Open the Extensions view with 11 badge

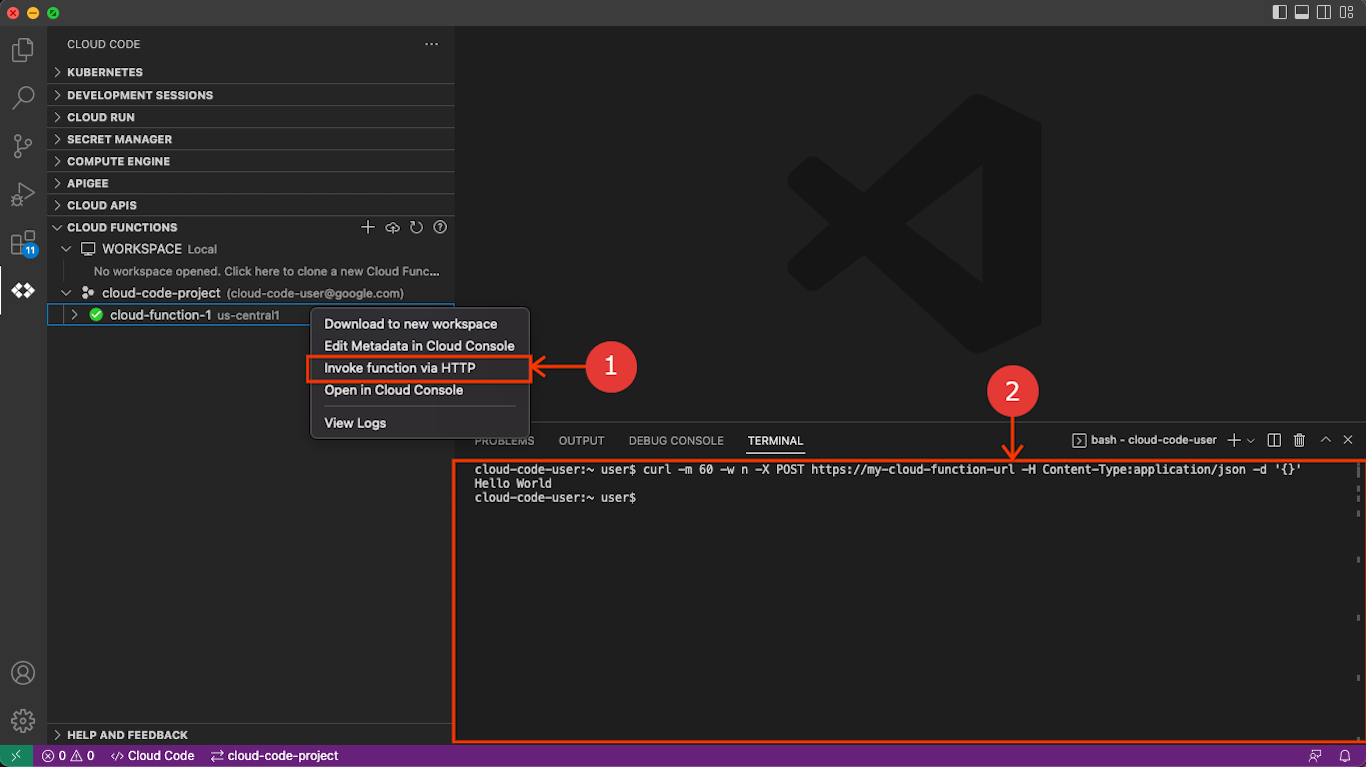coord(23,243)
